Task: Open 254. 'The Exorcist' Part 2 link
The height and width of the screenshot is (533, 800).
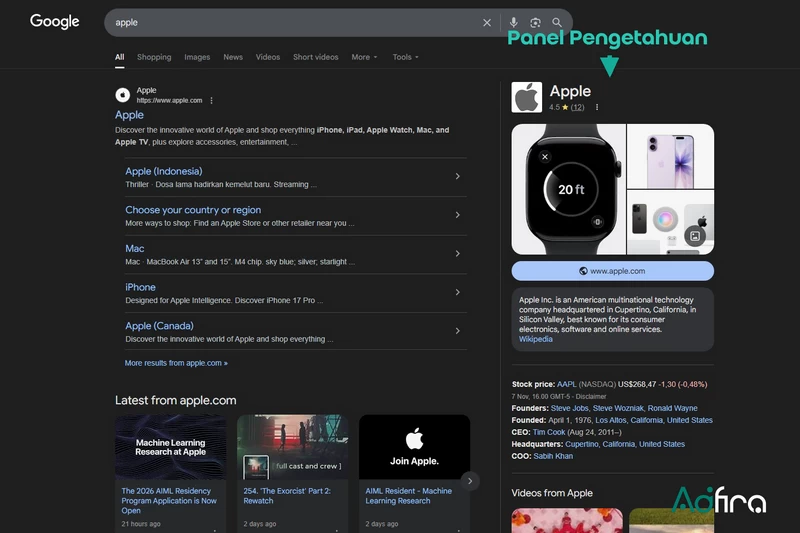Action: (287, 496)
